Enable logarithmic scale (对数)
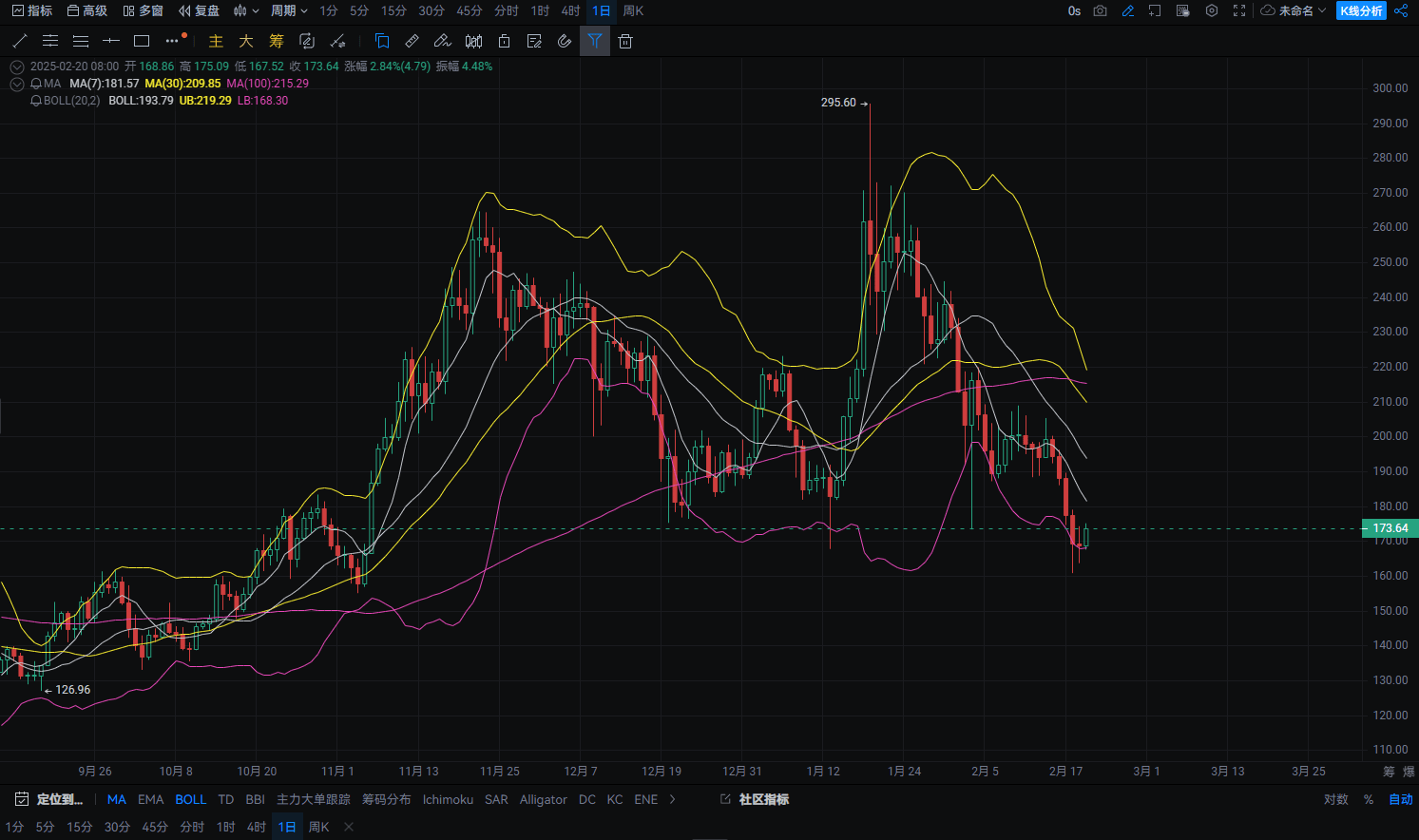Viewport: 1419px width, 840px height. [x=1335, y=799]
